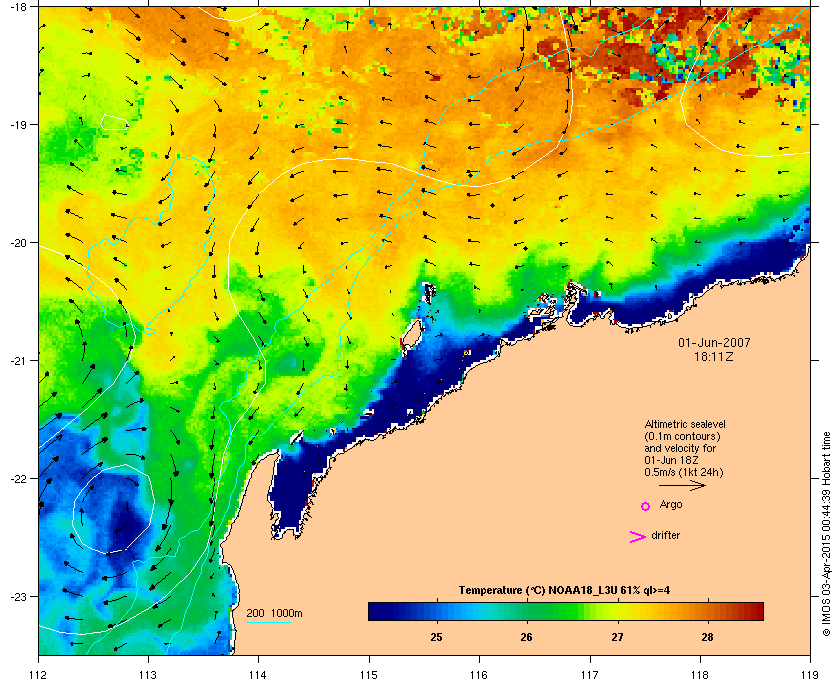This screenshot has height=680, width=840.
Task: Click the longitude axis label 118
Action: point(700,674)
